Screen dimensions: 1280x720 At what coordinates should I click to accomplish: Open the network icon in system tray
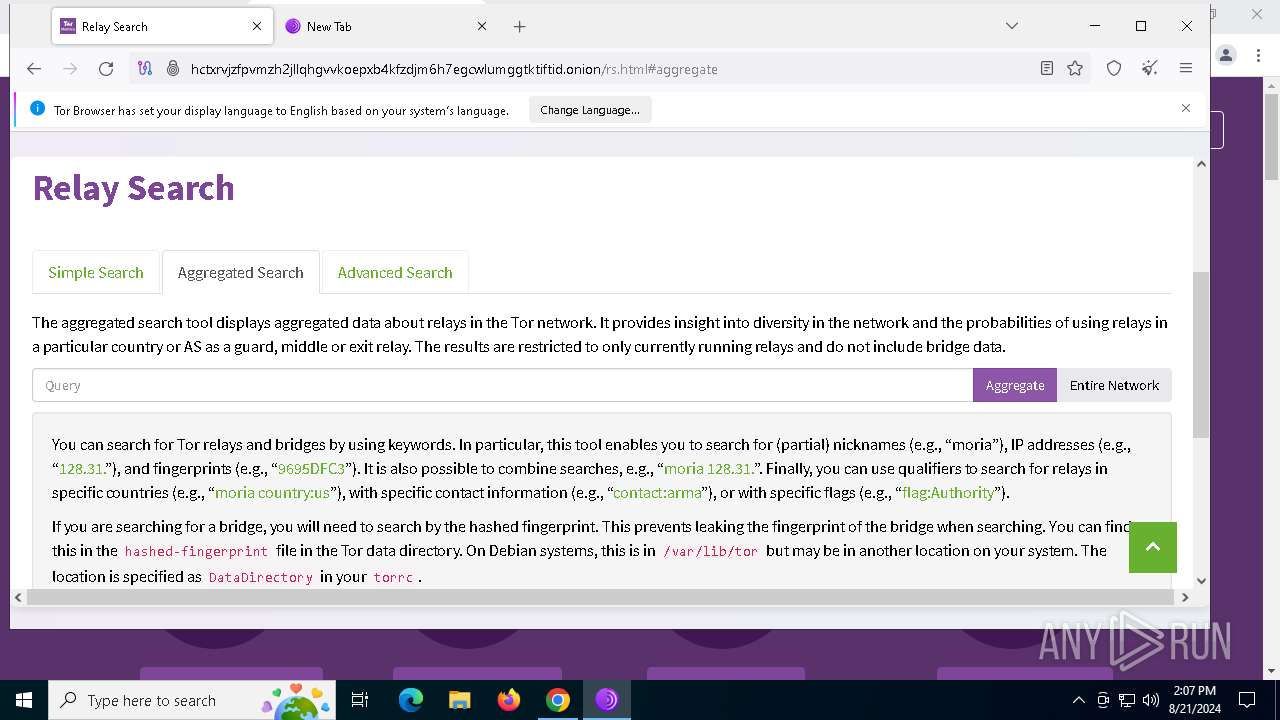pyautogui.click(x=1127, y=700)
